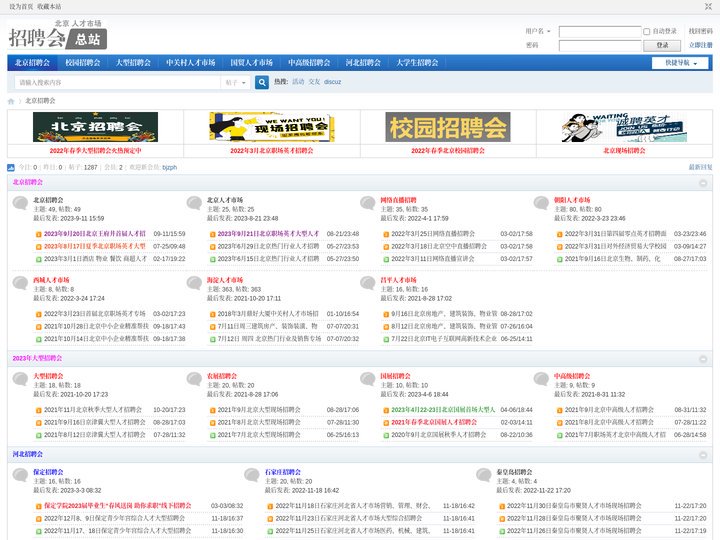This screenshot has height=540, width=720.
Task: Collapse the 2023年大型招聘会 category section
Action: point(703,358)
